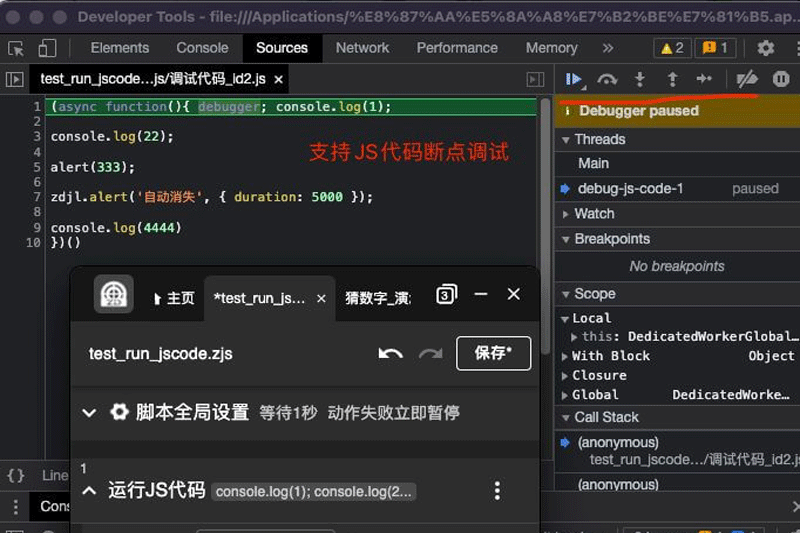The height and width of the screenshot is (533, 800).
Task: Collapse the Threads section
Action: (x=567, y=140)
